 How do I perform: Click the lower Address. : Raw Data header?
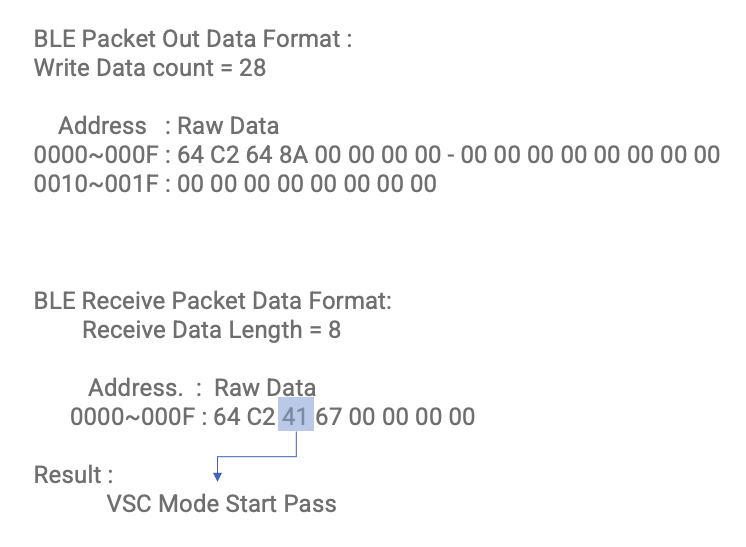tap(202, 388)
